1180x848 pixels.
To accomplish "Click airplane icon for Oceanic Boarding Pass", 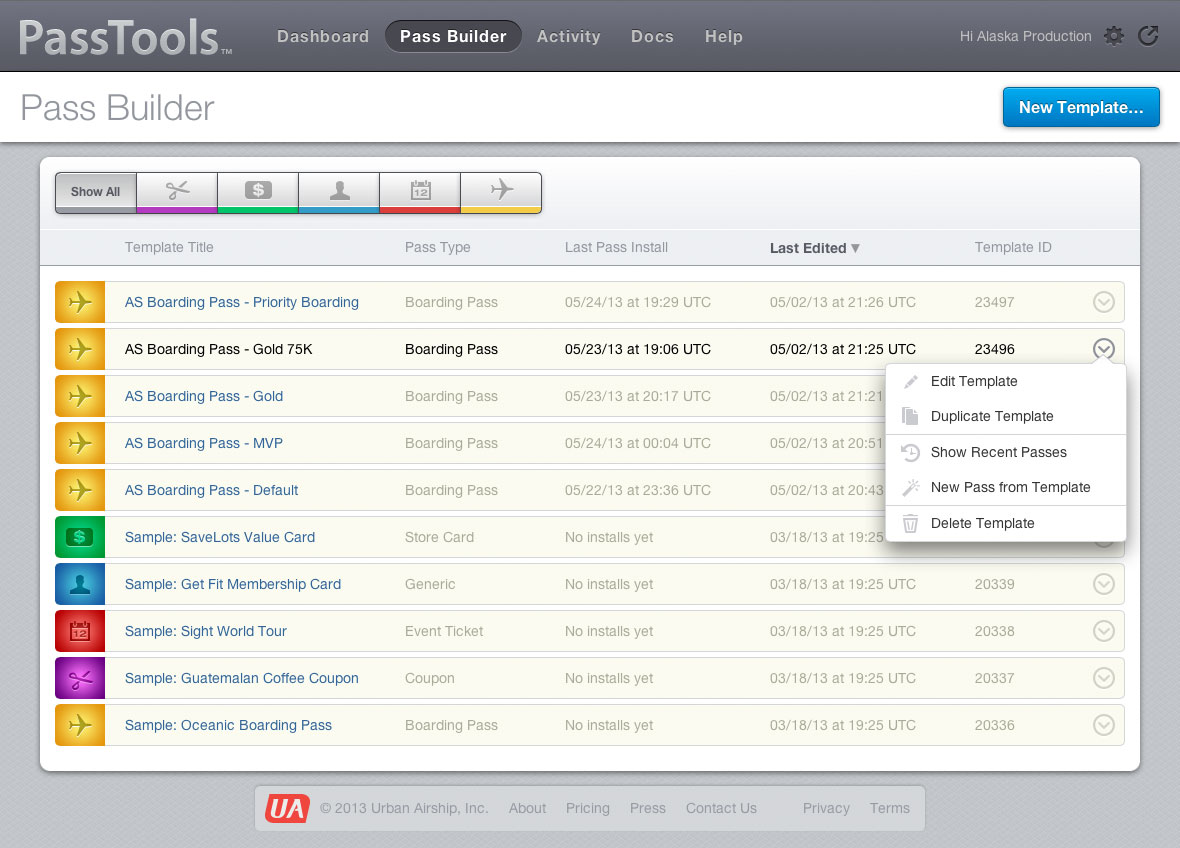I will (80, 725).
